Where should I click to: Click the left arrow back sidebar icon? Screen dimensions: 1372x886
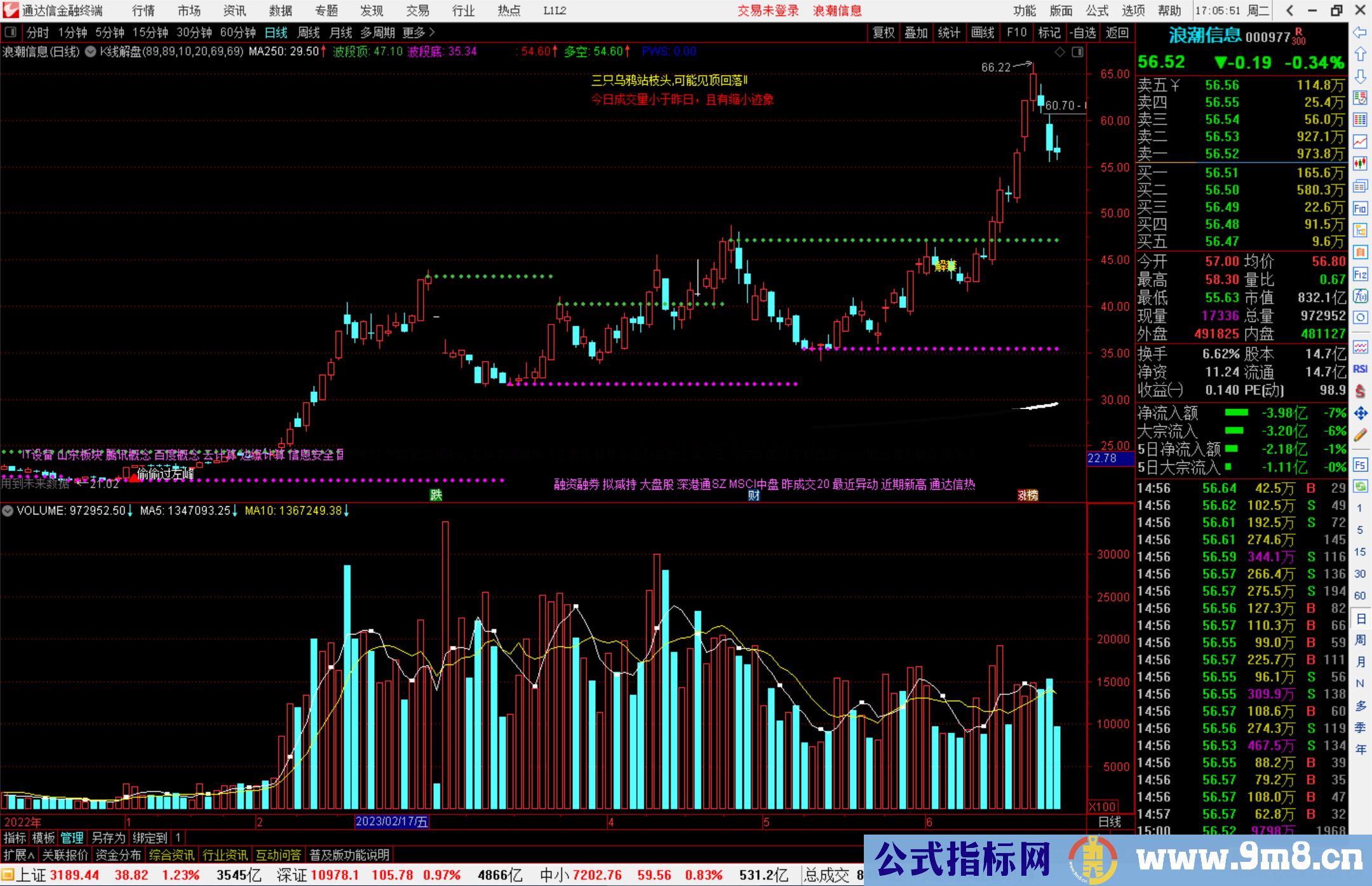1360,32
